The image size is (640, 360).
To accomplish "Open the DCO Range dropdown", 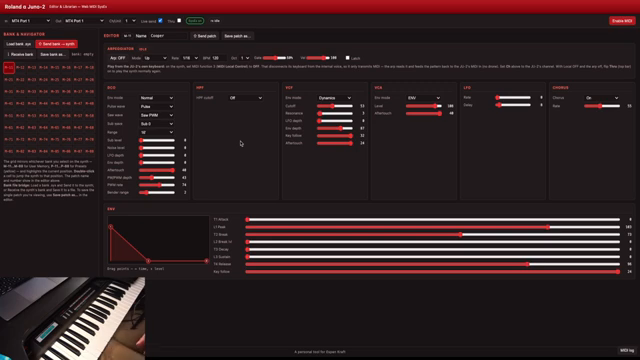I will [x=157, y=132].
